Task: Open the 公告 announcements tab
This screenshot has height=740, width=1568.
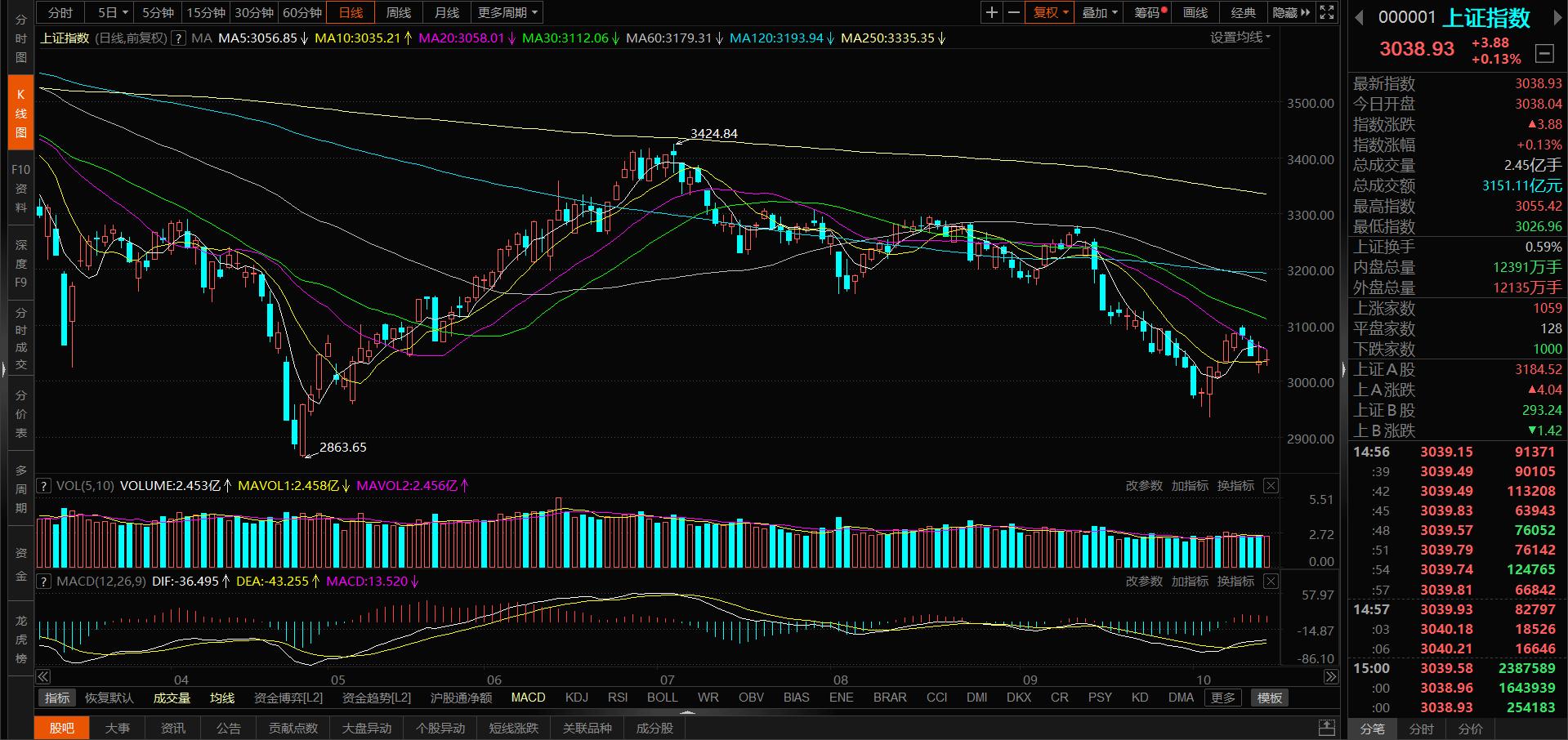Action: (229, 728)
